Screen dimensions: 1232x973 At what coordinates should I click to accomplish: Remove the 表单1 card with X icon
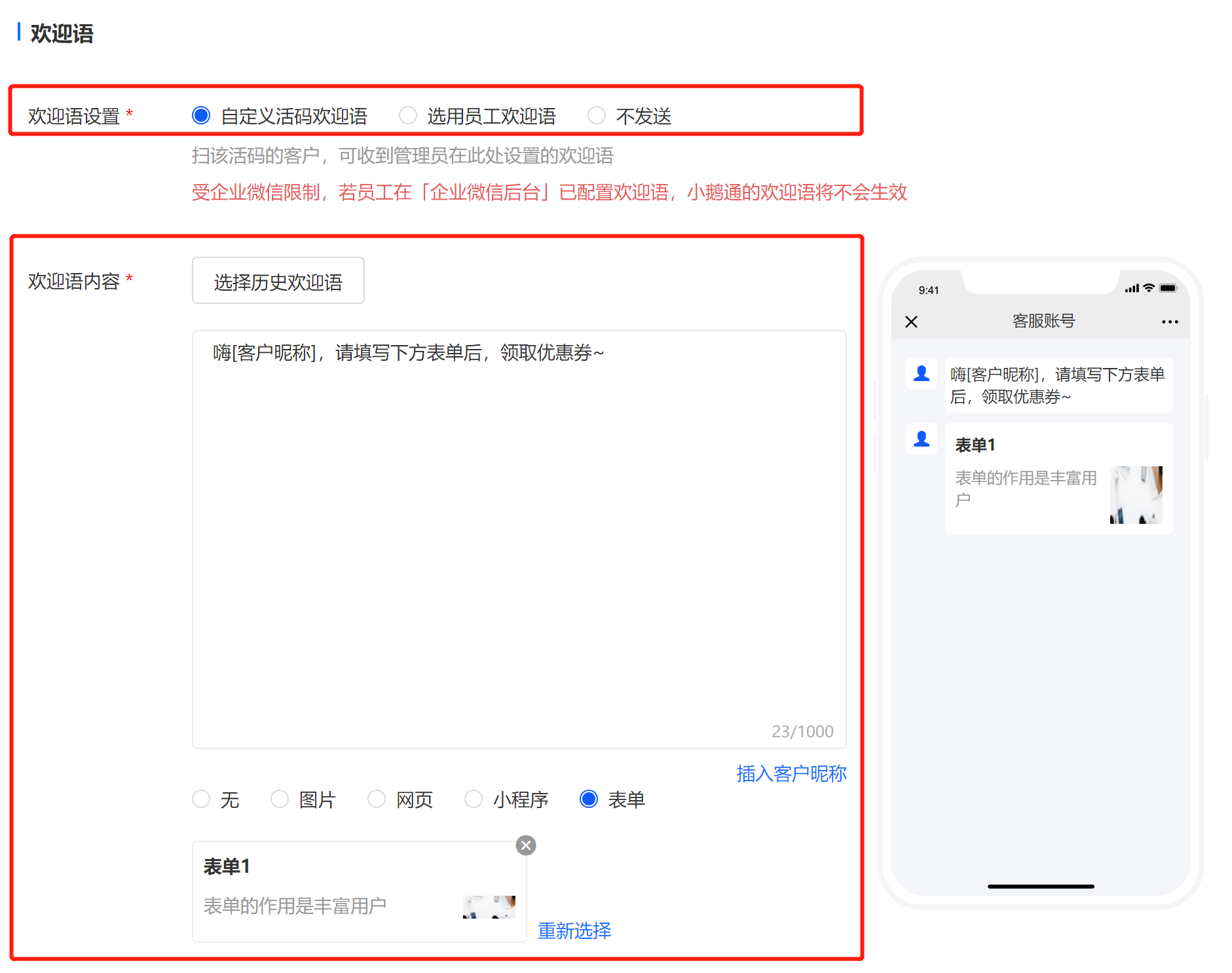tap(526, 845)
